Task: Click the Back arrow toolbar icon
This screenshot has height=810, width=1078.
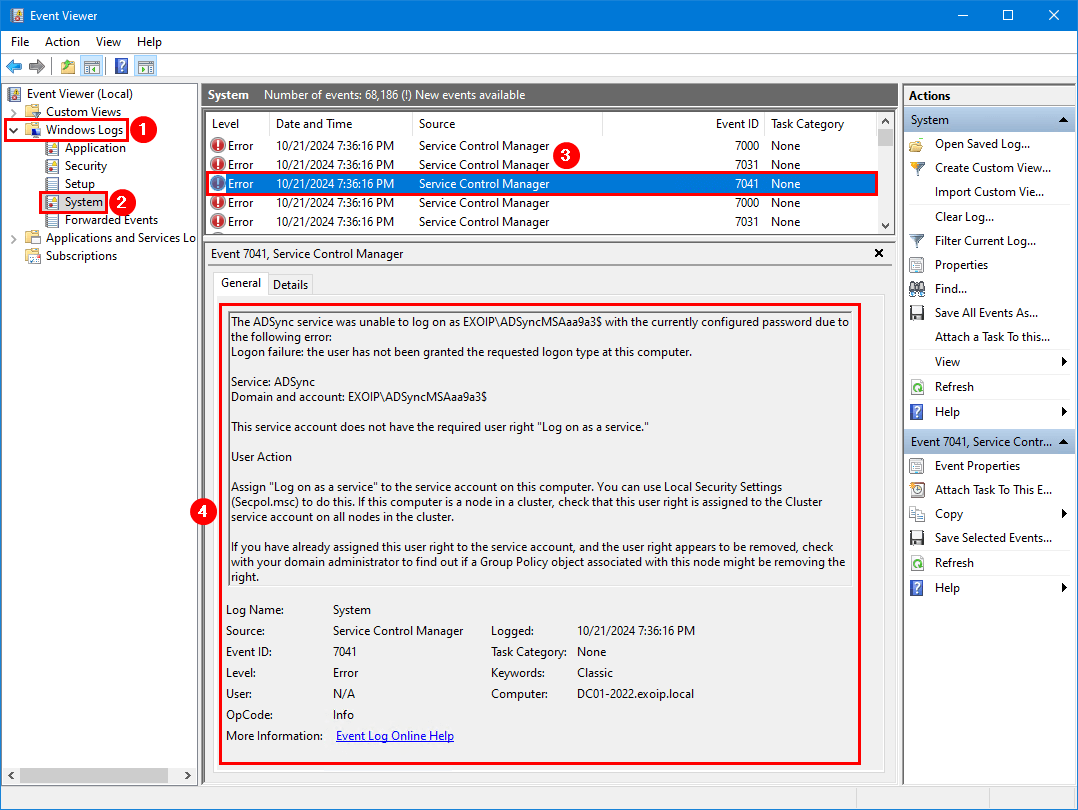Action: (14, 67)
